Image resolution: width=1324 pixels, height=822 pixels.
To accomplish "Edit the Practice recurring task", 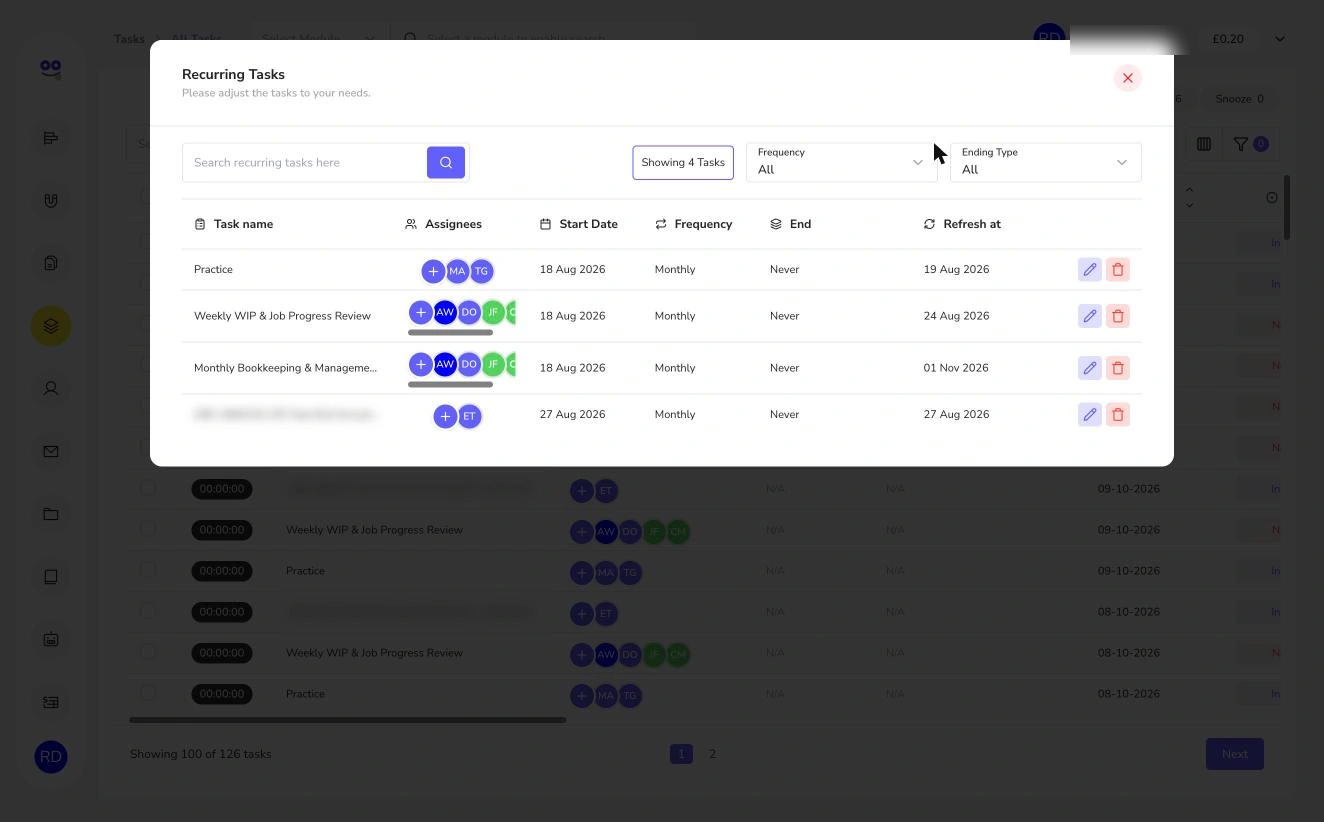I will click(x=1090, y=269).
